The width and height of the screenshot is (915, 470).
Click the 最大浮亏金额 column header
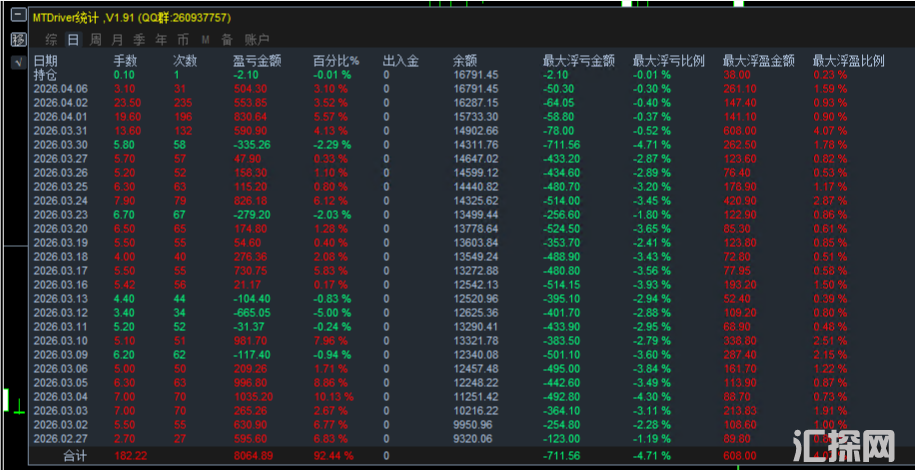pyautogui.click(x=579, y=61)
